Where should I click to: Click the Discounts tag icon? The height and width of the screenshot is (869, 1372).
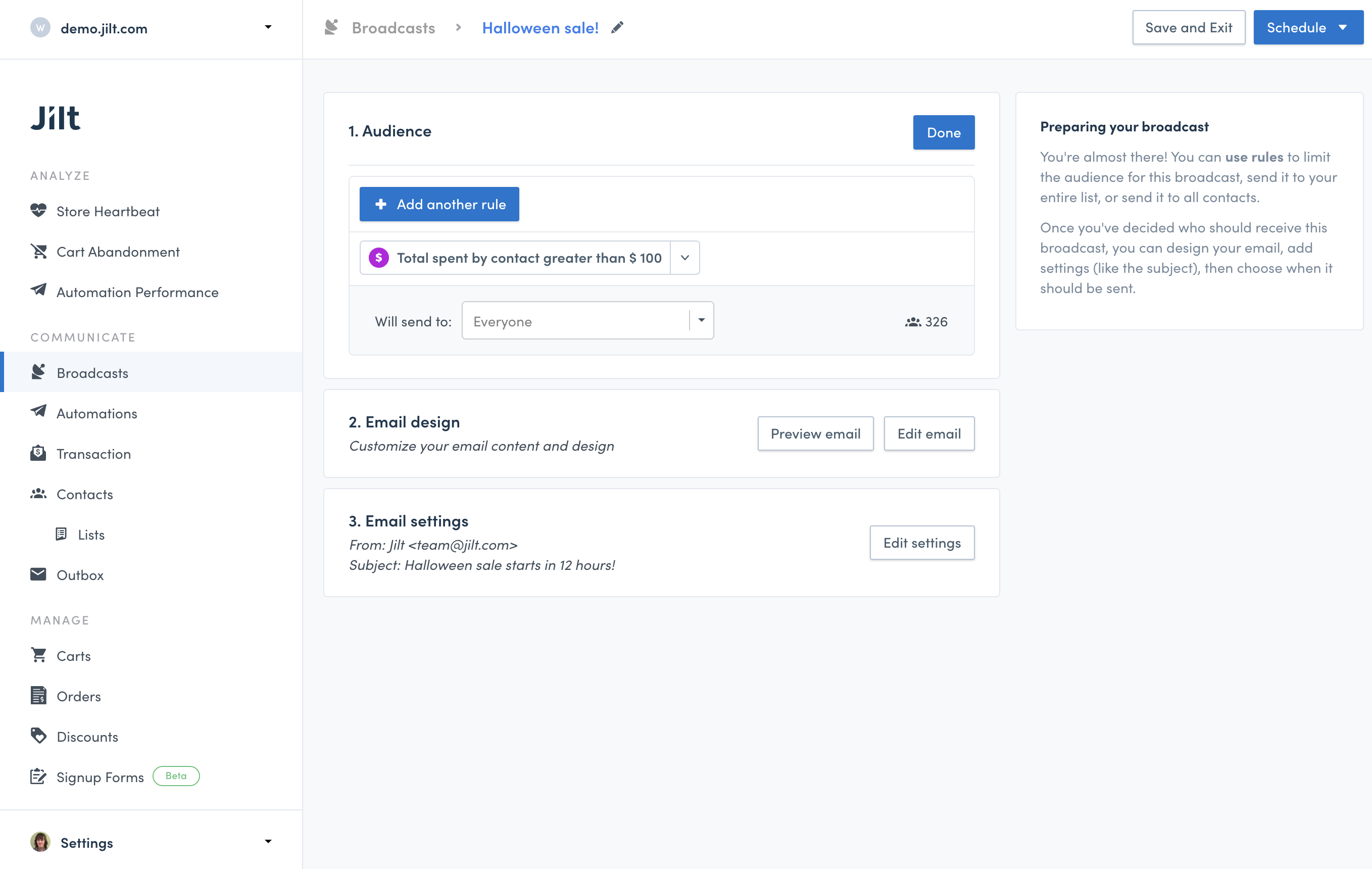click(38, 736)
